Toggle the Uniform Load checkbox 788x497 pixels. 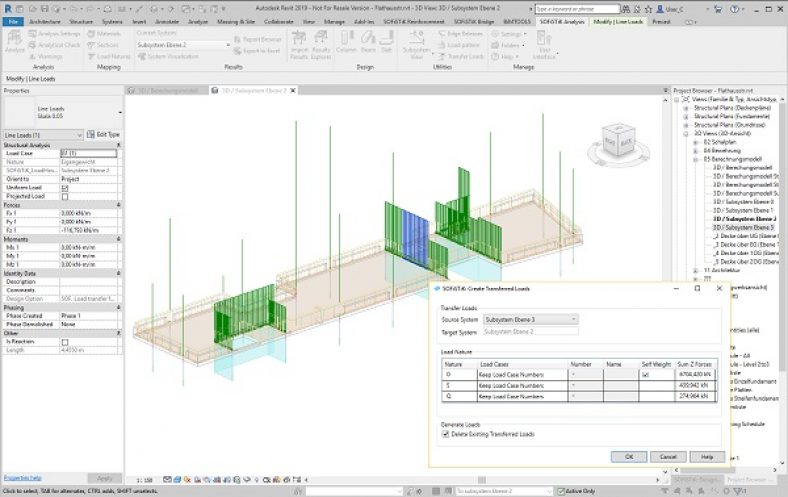click(65, 188)
